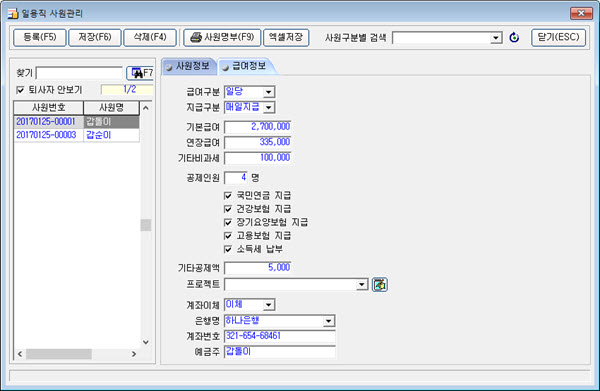Click the 예금주 field
The width and height of the screenshot is (600, 391).
point(280,352)
